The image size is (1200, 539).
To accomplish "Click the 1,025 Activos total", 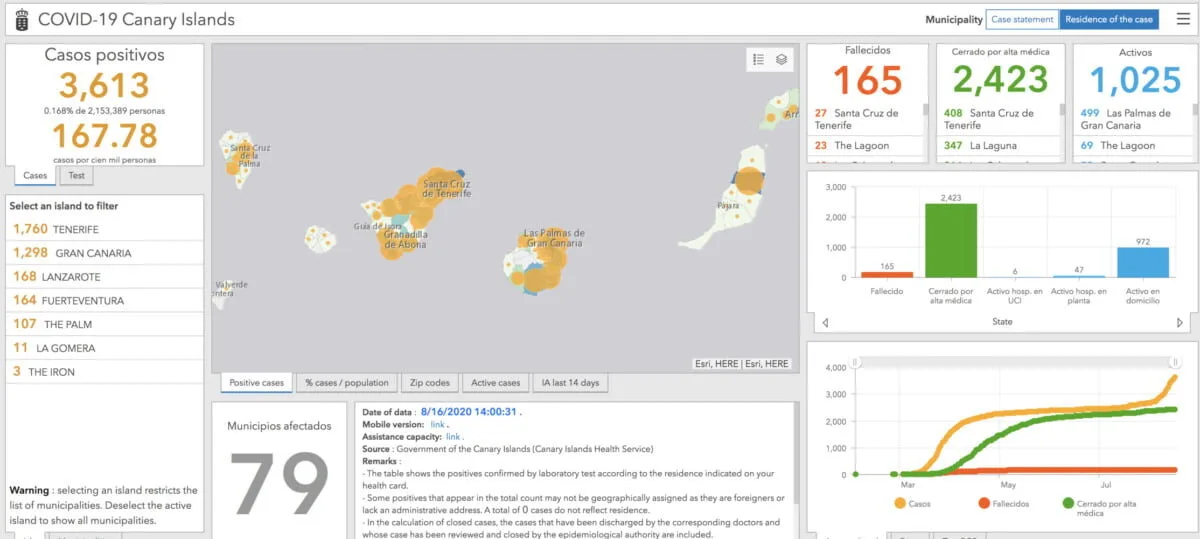I will [x=1135, y=80].
